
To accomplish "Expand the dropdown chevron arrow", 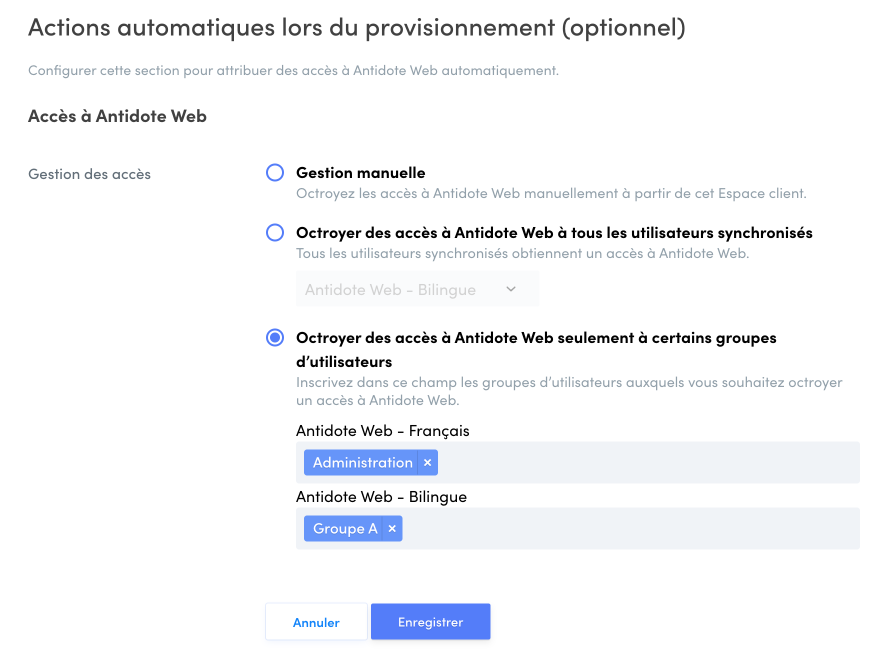I will pyautogui.click(x=511, y=289).
